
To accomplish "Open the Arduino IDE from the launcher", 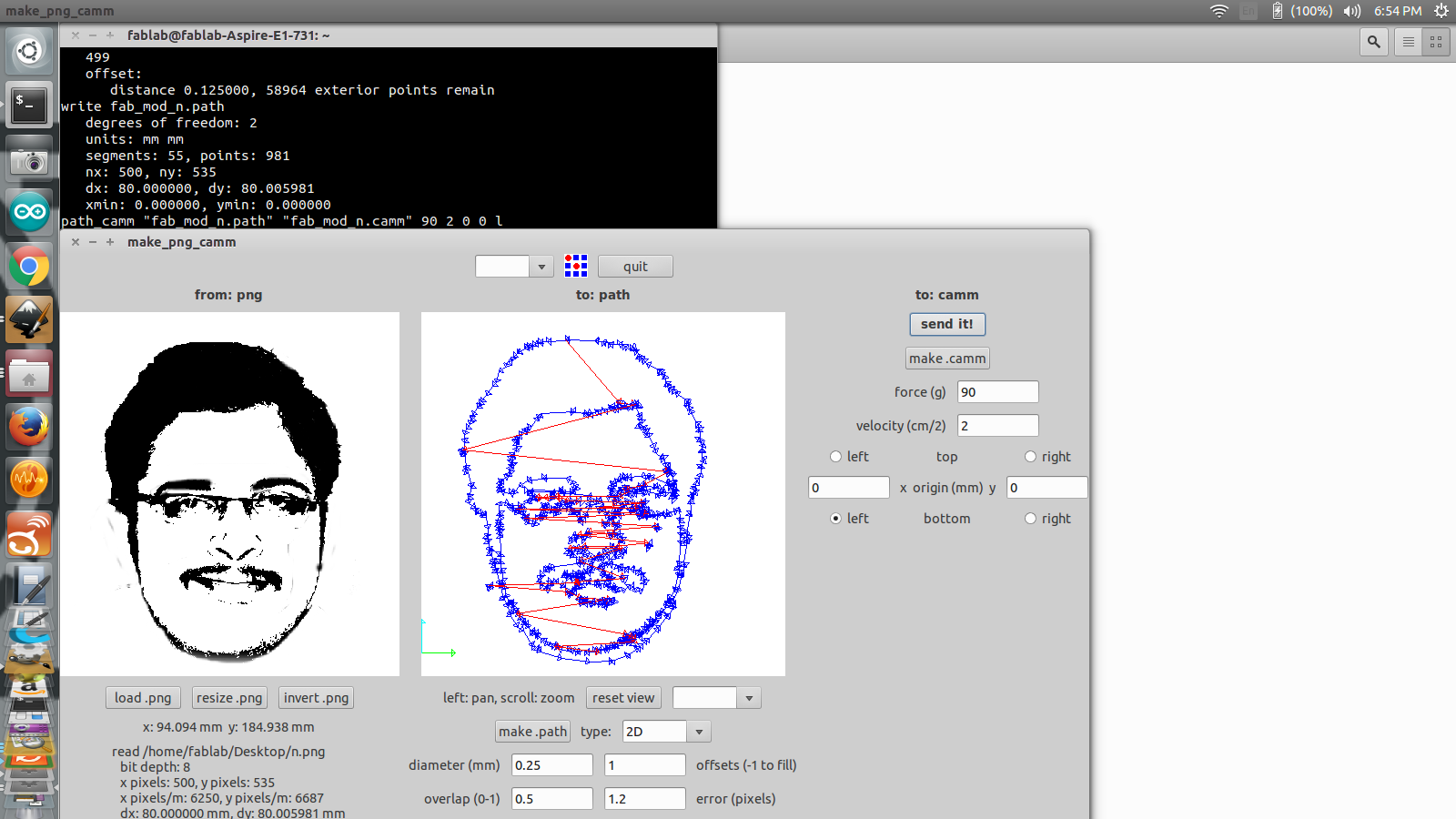I will (29, 213).
